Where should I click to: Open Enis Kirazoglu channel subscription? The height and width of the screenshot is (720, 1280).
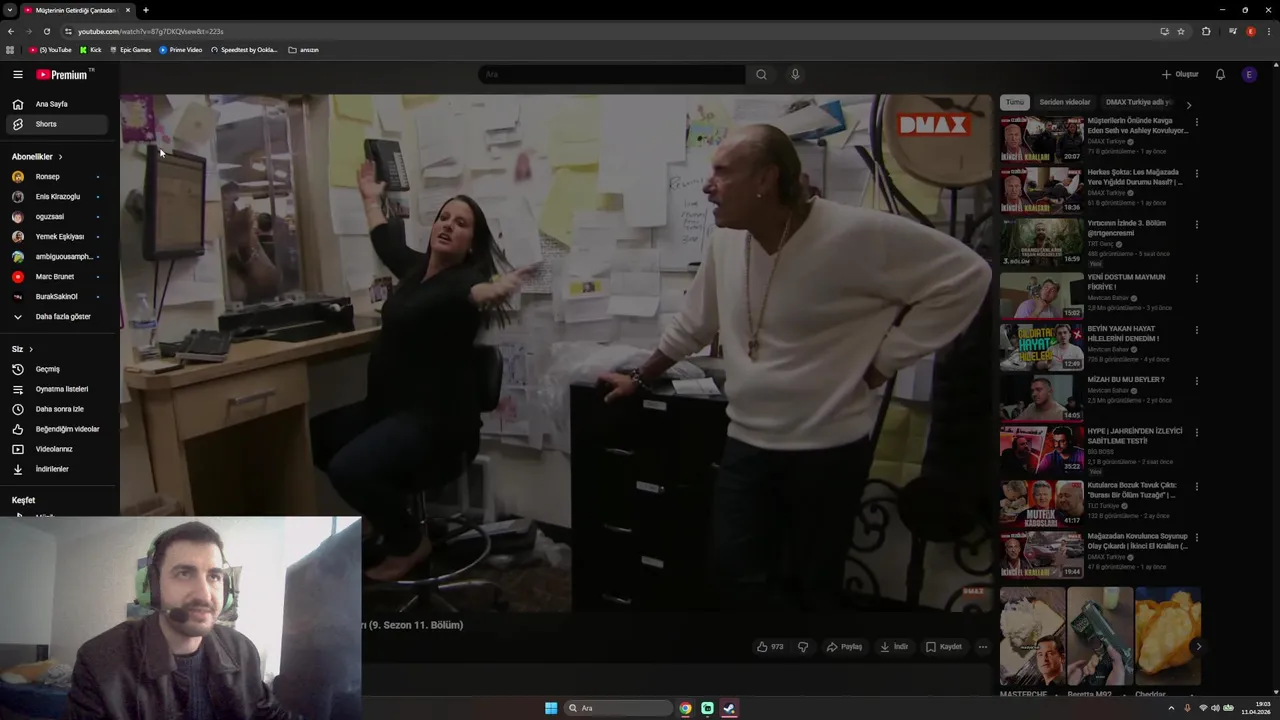point(56,197)
